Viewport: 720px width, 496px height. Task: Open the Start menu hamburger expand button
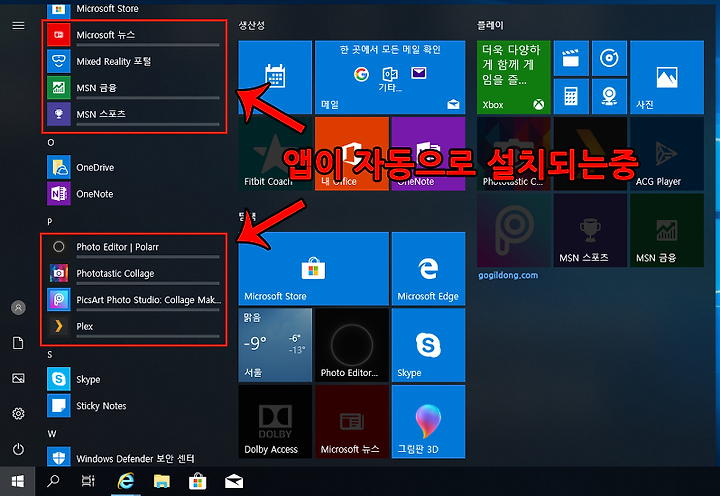(x=18, y=26)
